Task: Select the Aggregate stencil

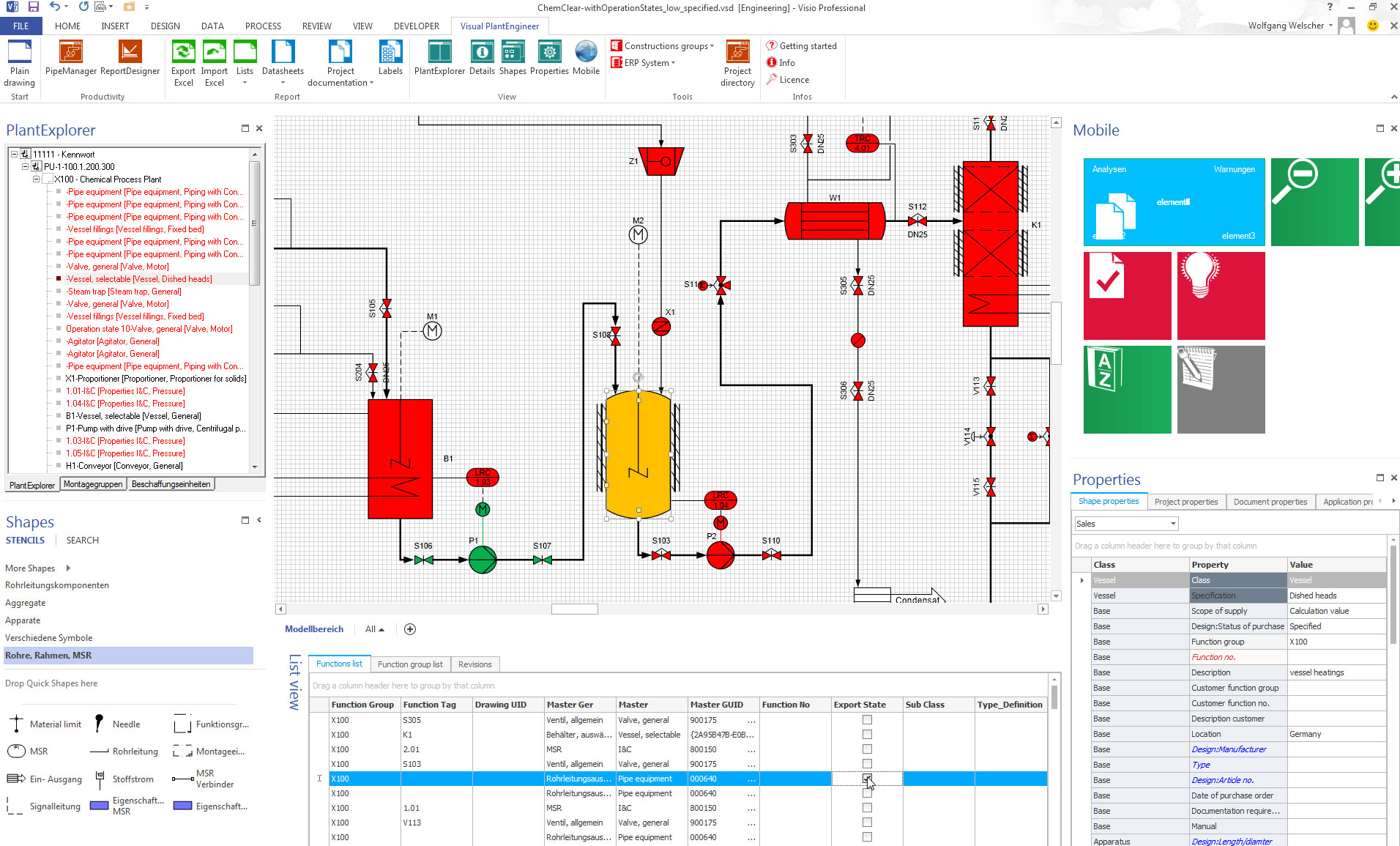Action: 25,603
